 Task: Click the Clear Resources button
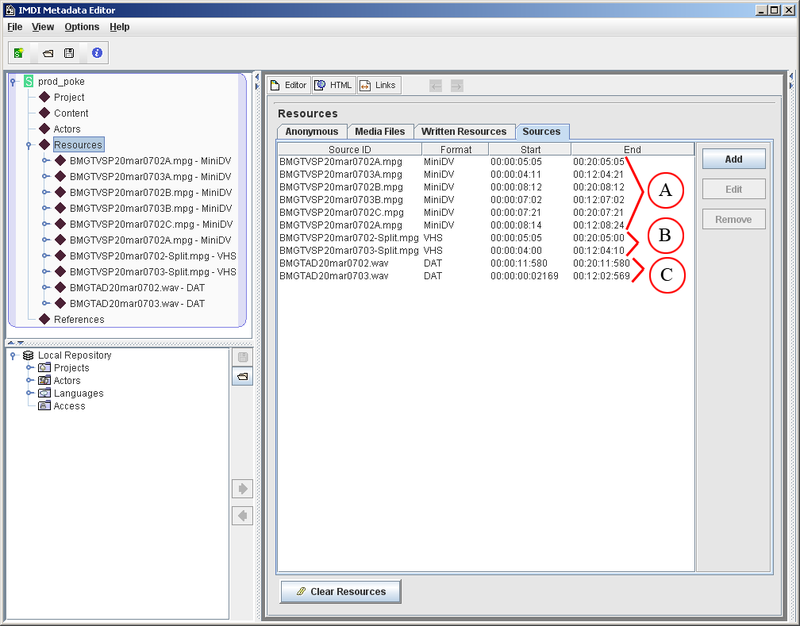tap(340, 591)
